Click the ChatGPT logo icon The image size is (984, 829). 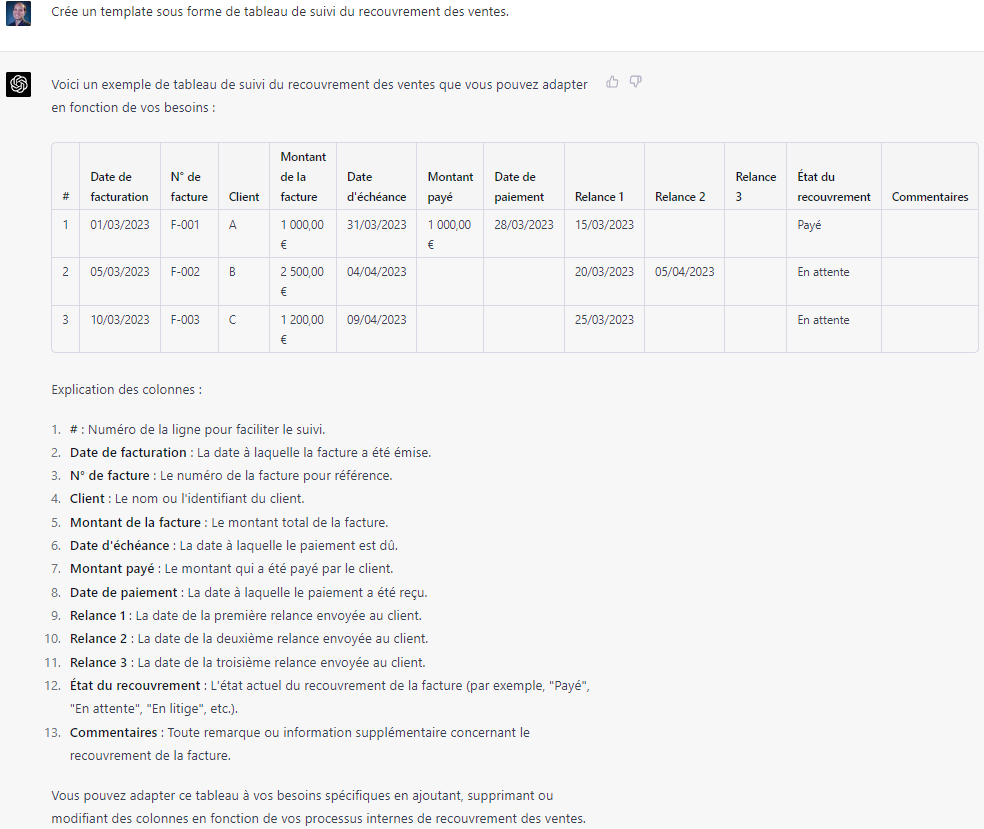coord(19,85)
